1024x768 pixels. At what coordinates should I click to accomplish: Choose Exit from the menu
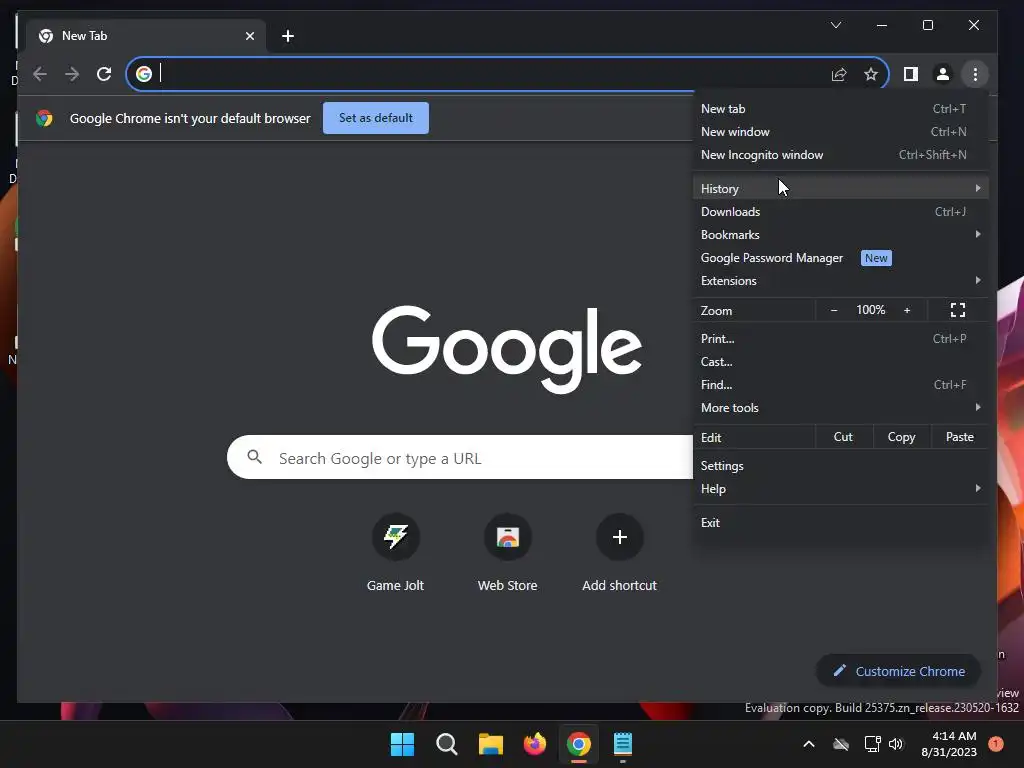click(841, 522)
